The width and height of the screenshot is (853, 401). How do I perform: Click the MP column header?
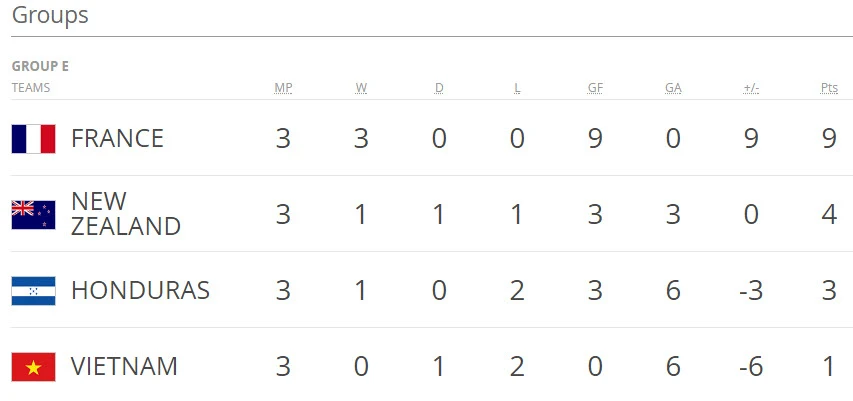tap(283, 88)
